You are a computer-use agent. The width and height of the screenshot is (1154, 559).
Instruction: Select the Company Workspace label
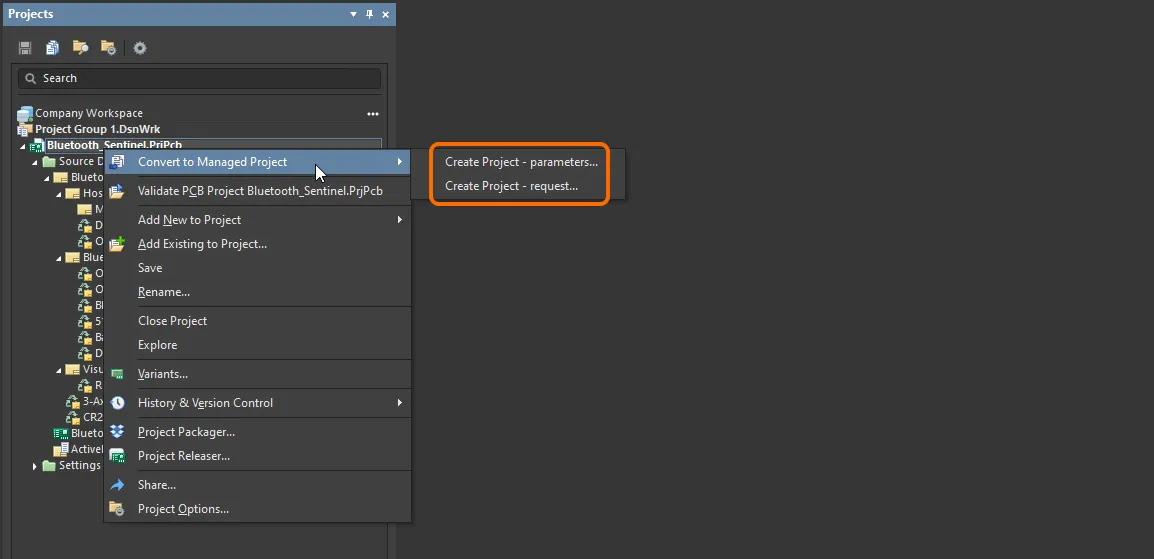pos(89,113)
